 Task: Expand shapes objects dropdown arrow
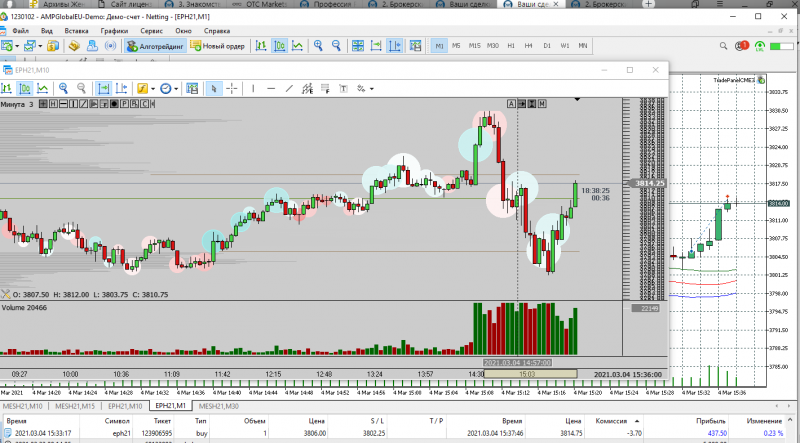click(x=371, y=89)
